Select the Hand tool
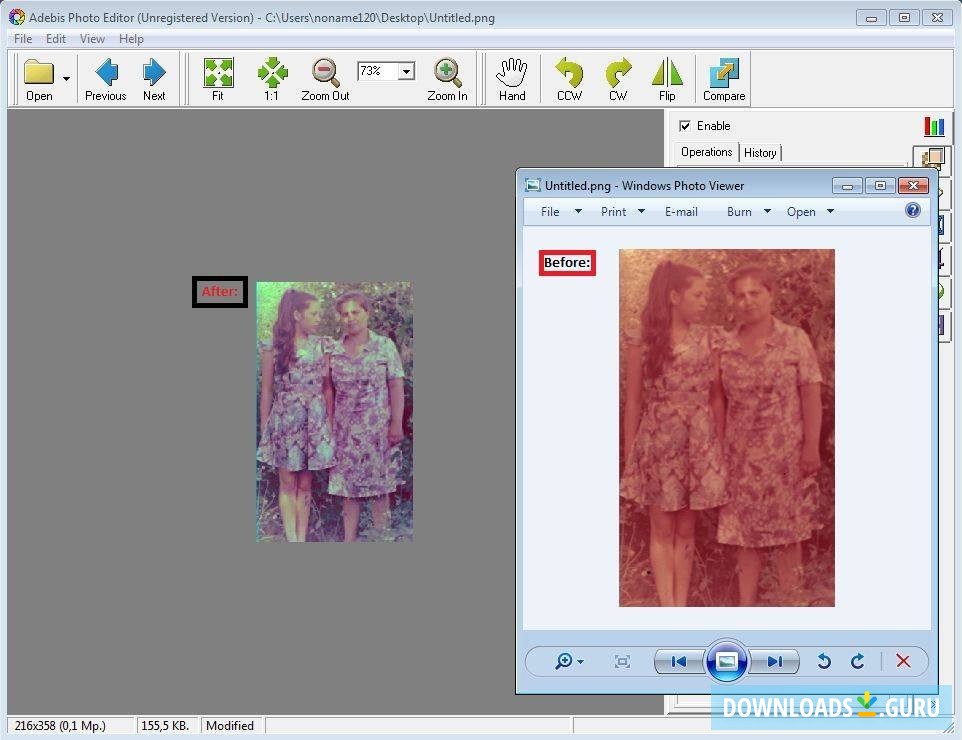 (512, 78)
